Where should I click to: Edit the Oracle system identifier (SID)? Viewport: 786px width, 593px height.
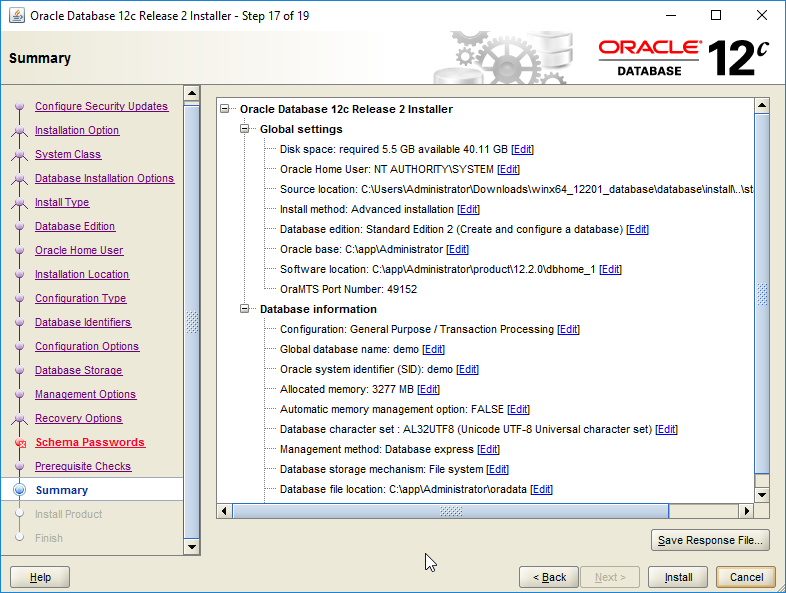[x=467, y=369]
